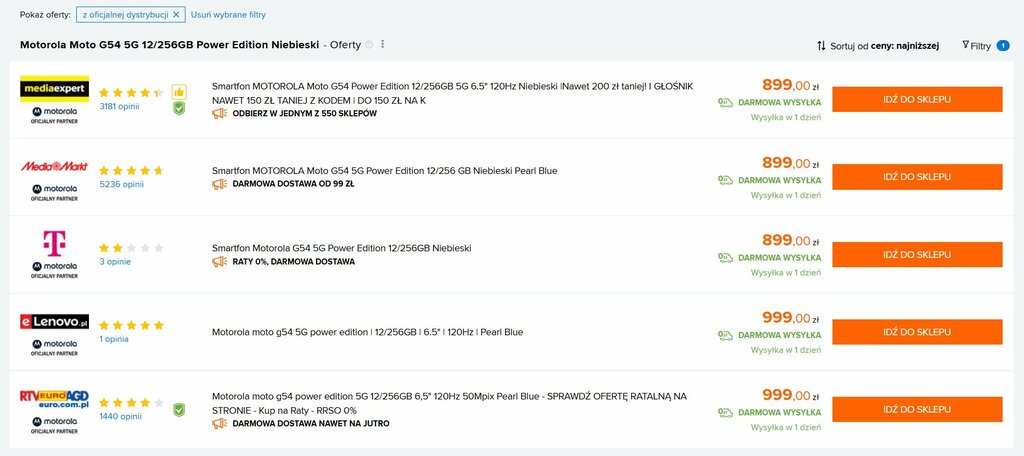Click green shield badge in RTV Euro AGD row
Screen dimensions: 1024x456
(x=179, y=410)
